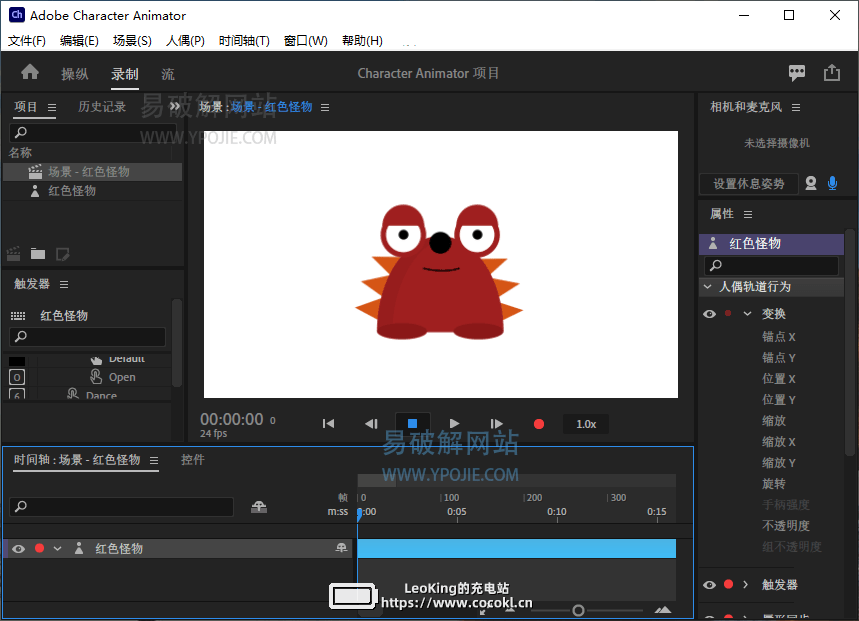The image size is (859, 621).
Task: Open the Timeline panel hamburger menu
Action: click(154, 461)
